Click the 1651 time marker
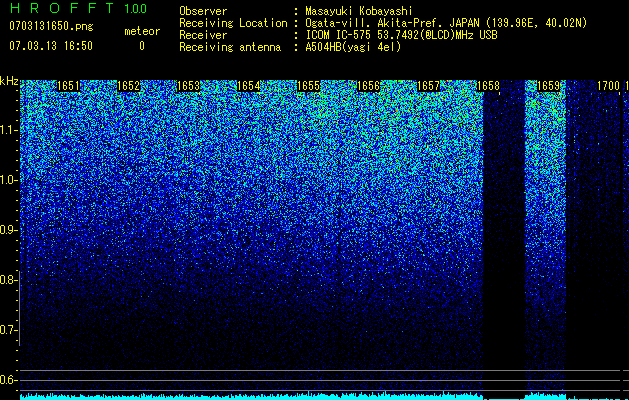 69,86
